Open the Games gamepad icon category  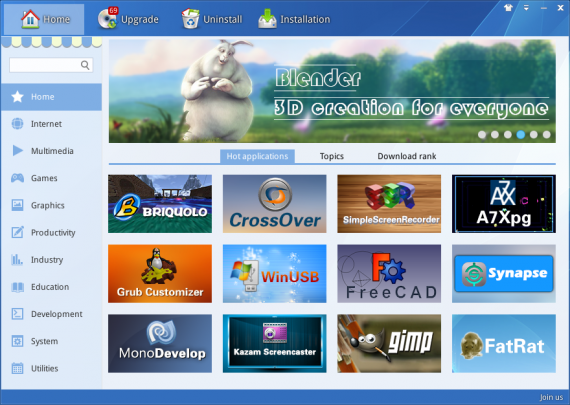point(17,178)
